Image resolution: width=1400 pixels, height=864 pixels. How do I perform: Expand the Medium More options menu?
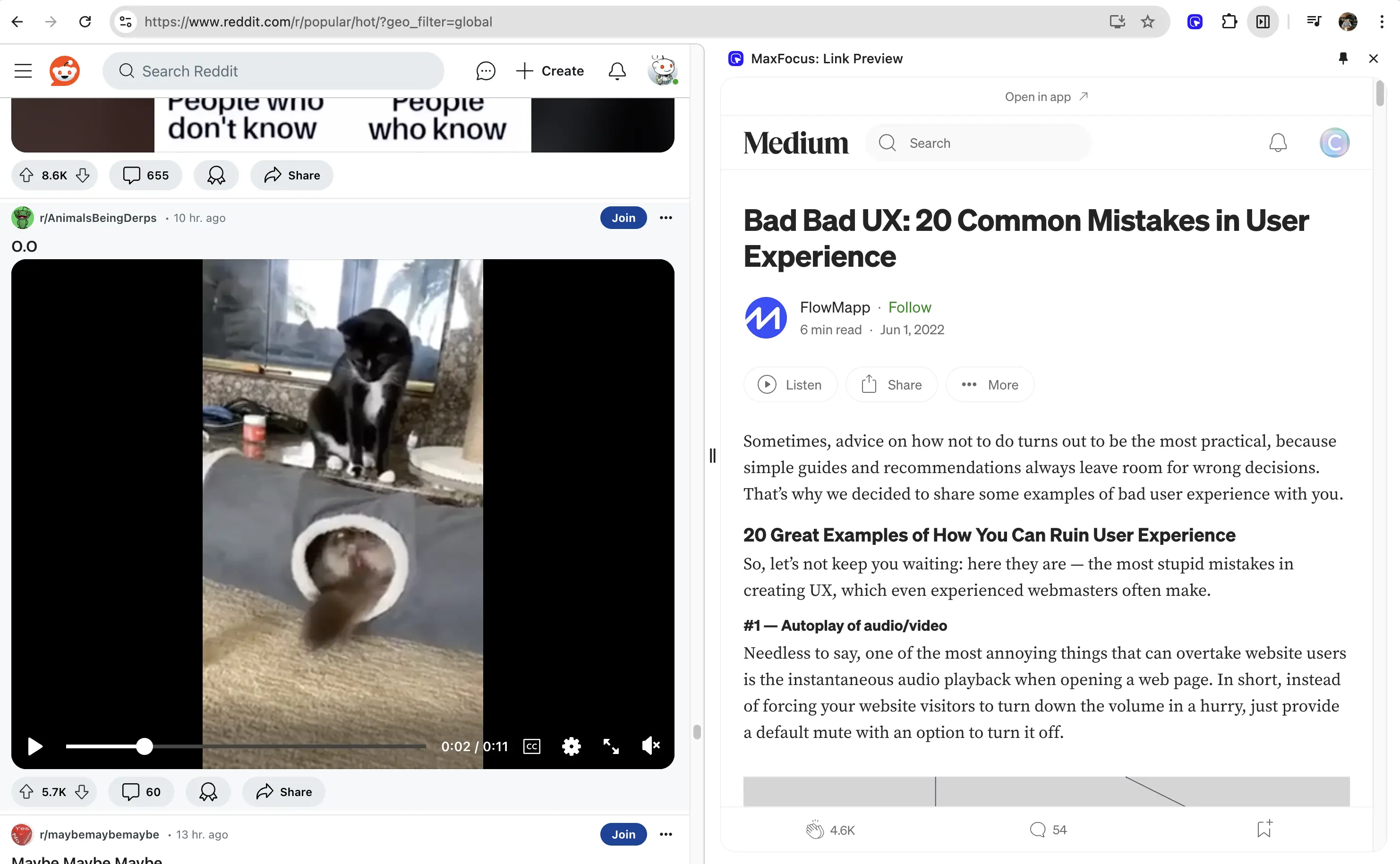989,384
